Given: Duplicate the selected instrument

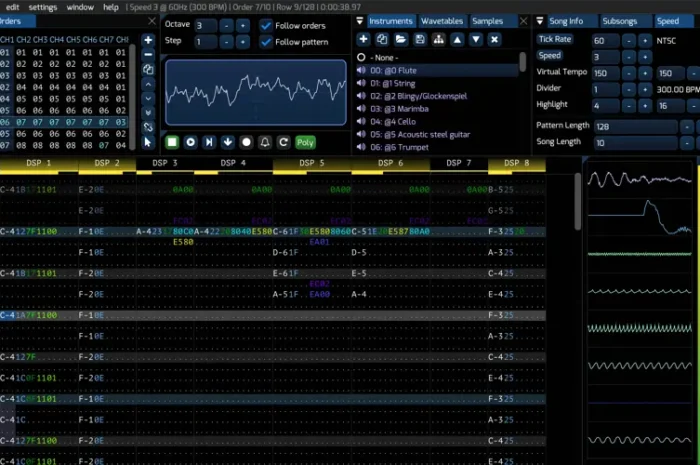Looking at the screenshot, I should tap(382, 39).
